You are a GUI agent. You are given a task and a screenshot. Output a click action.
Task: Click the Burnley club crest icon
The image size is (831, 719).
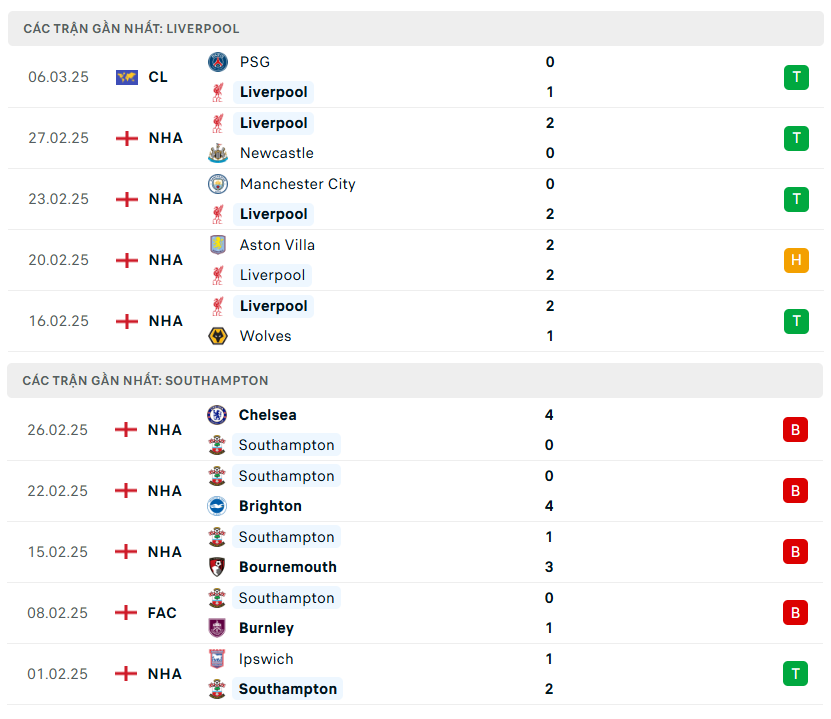[217, 628]
